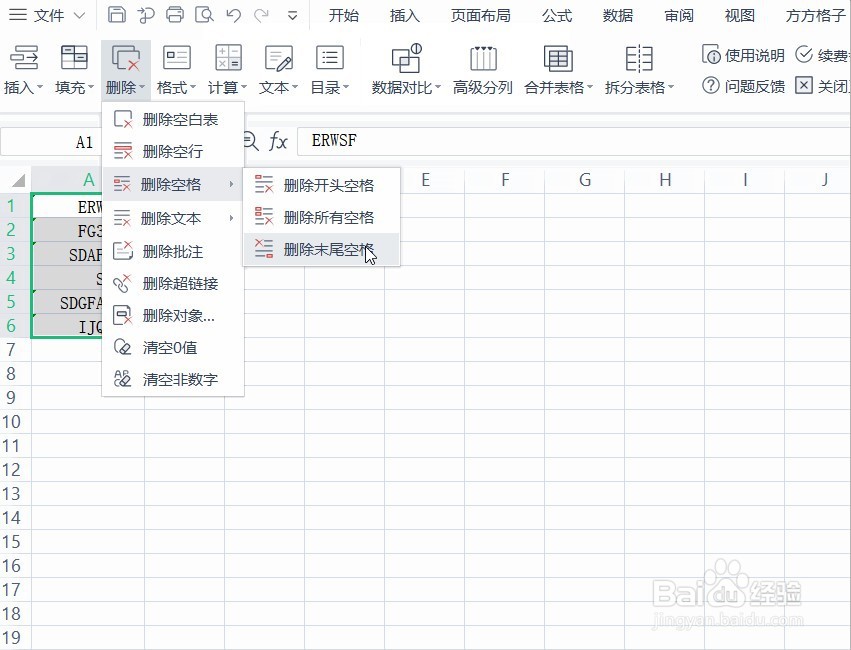Screen dimensions: 851x650
Task: Select column G header
Action: (x=585, y=180)
